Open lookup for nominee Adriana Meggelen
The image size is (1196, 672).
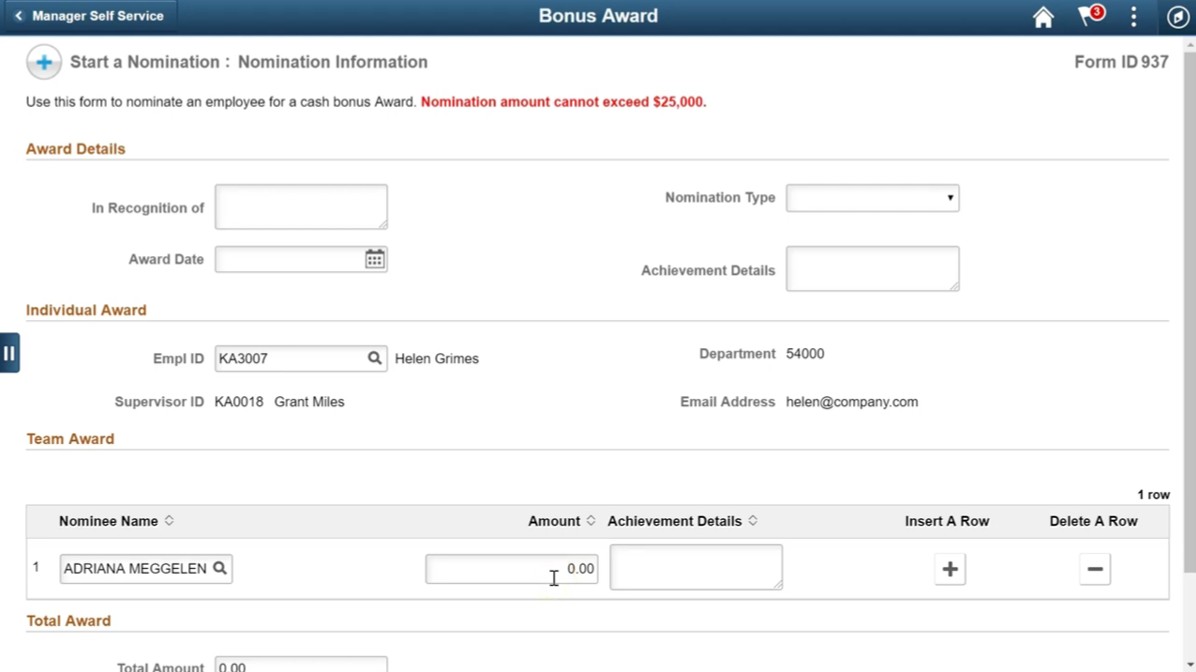tap(220, 568)
